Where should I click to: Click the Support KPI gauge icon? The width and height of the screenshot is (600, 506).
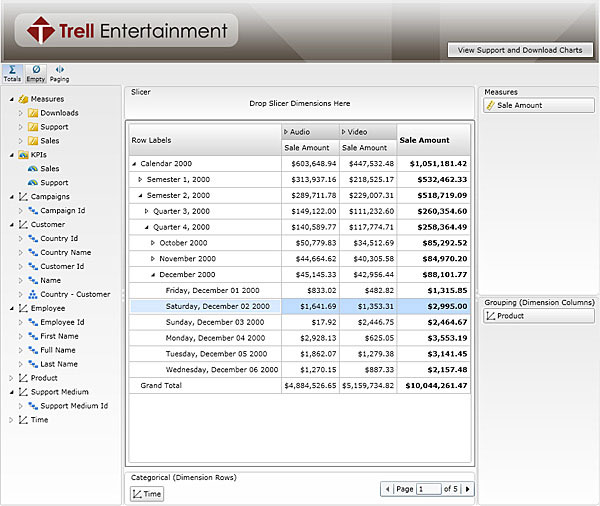tap(33, 183)
